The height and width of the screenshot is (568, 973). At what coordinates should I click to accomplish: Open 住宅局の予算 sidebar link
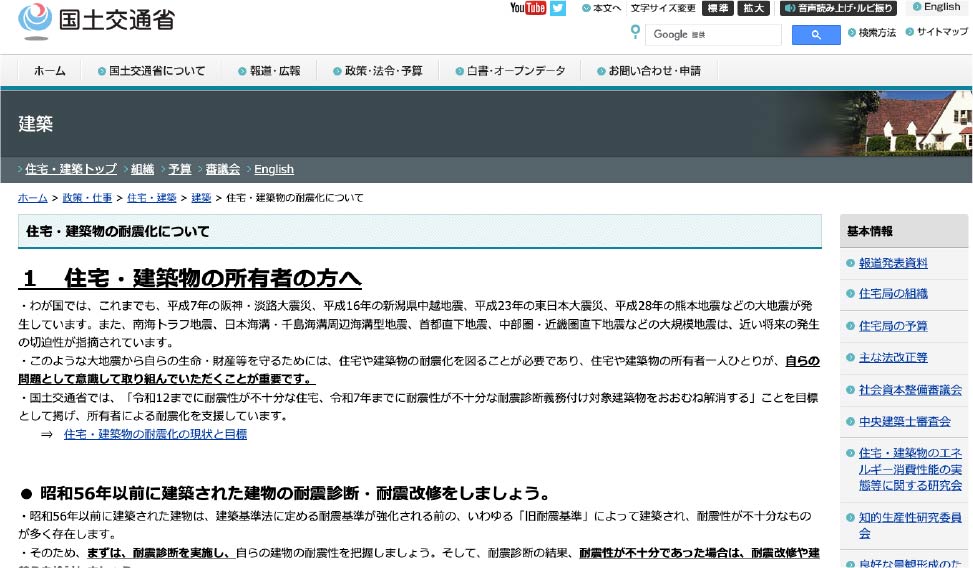pos(893,326)
